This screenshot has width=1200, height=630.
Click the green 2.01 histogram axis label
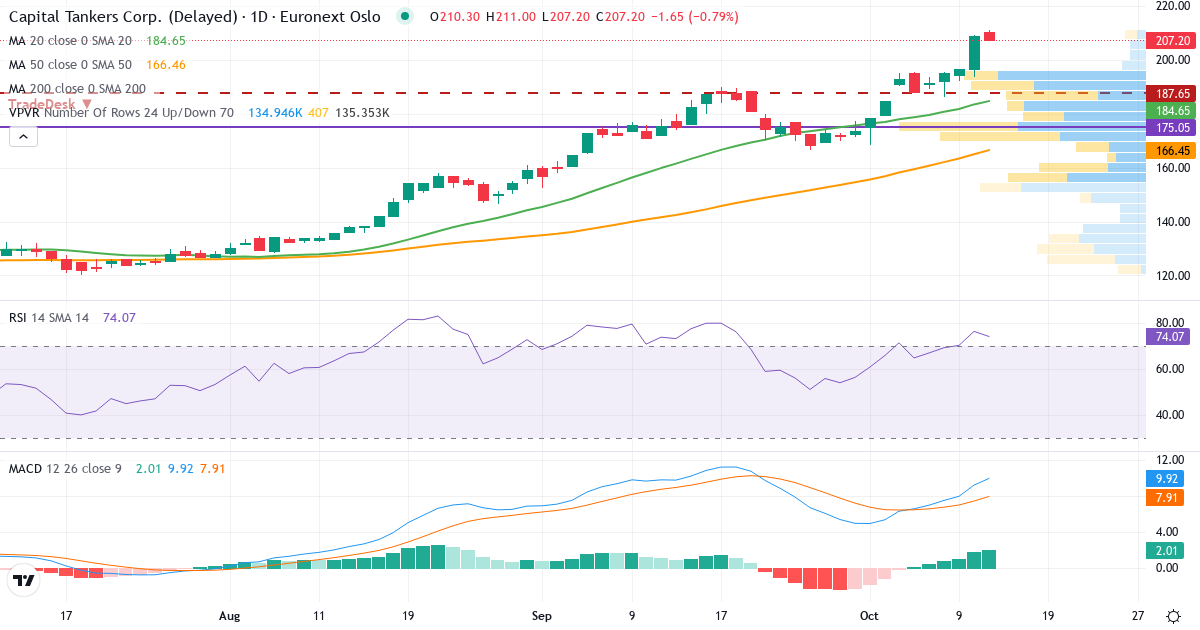click(x=1166, y=550)
